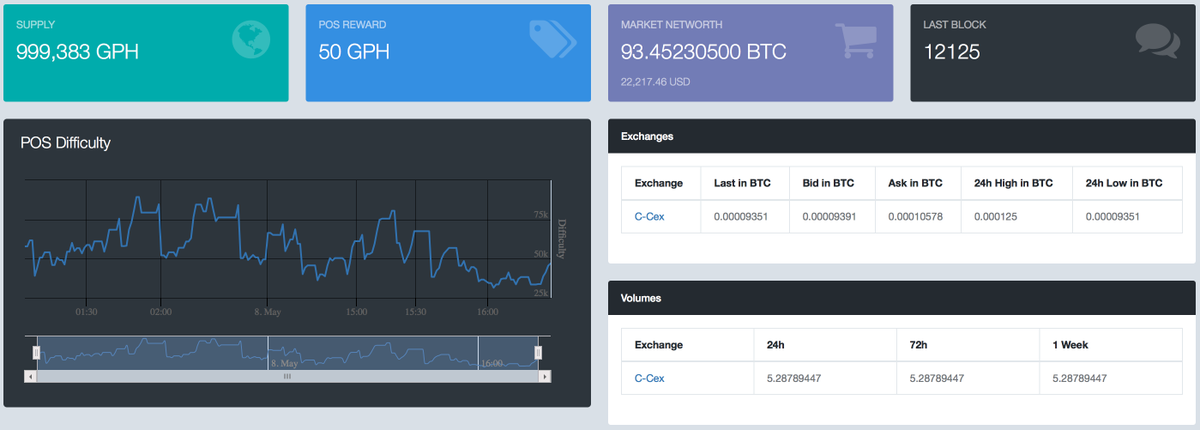Click the Bid in BTC column header
Image resolution: width=1200 pixels, height=430 pixels.
click(828, 183)
